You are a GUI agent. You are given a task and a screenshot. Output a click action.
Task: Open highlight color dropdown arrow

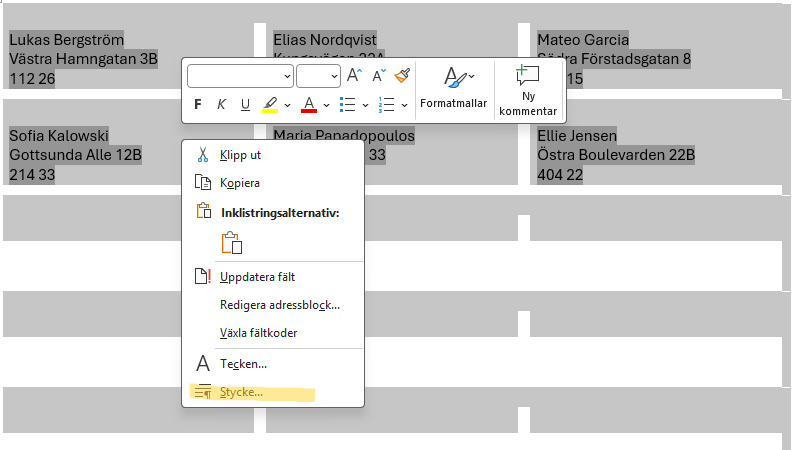click(x=287, y=105)
